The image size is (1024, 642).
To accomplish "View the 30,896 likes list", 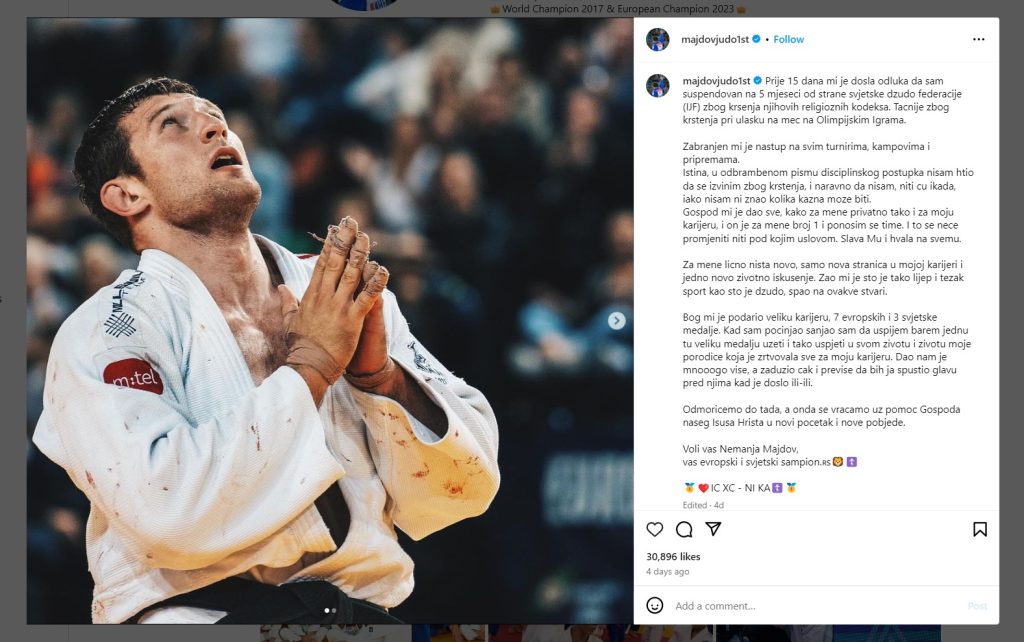I will click(673, 556).
